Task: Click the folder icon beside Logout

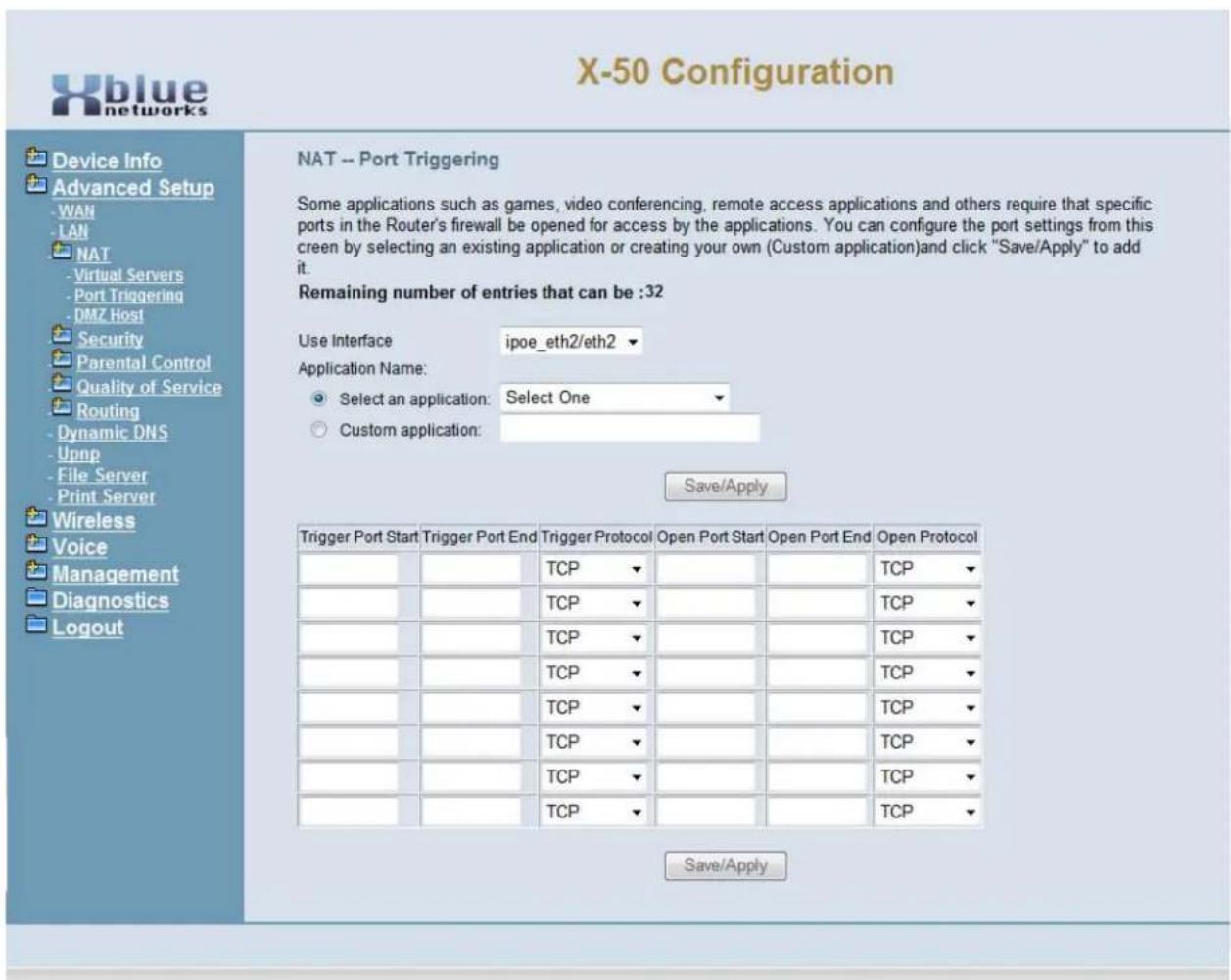Action: [x=37, y=626]
